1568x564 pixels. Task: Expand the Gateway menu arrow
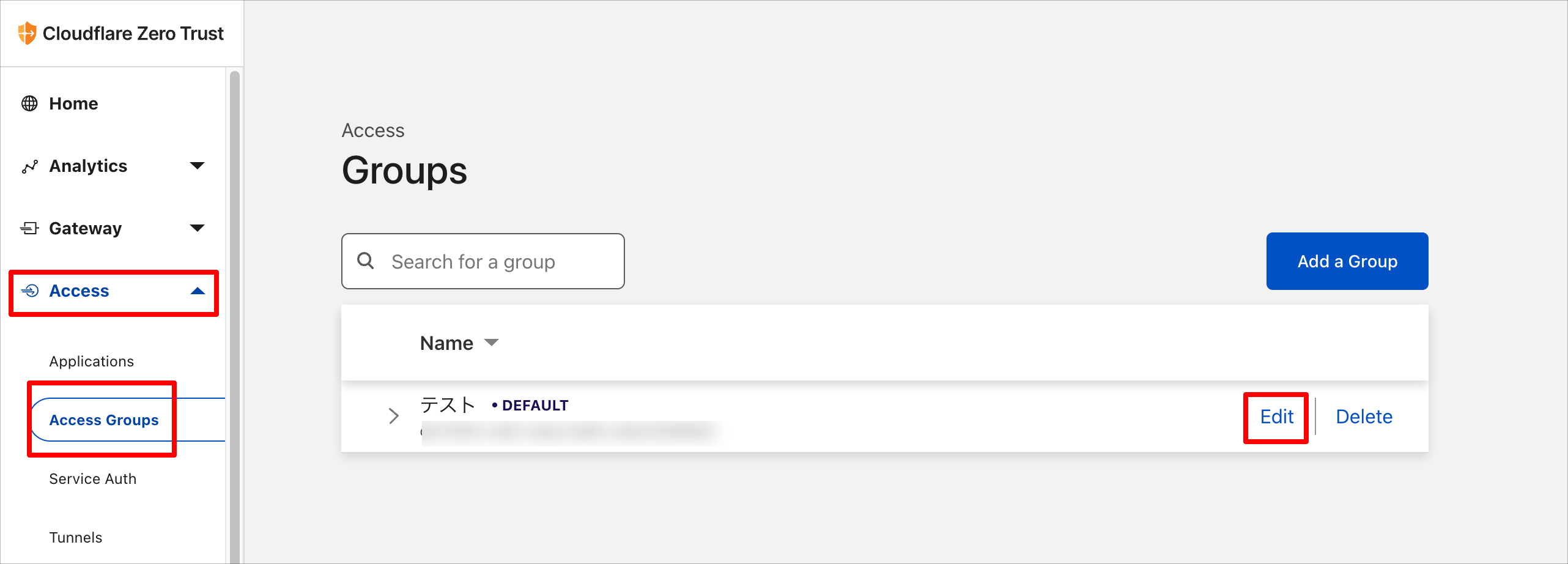click(x=197, y=228)
